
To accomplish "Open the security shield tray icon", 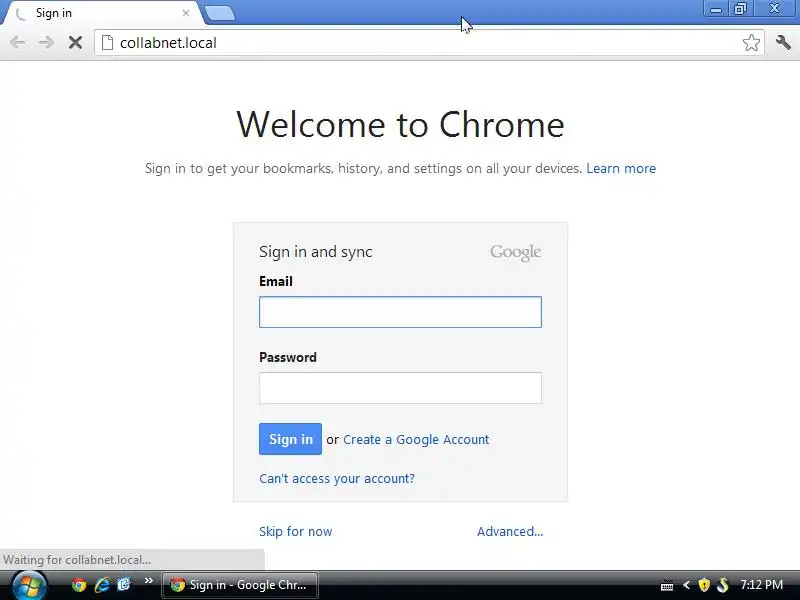I will coord(704,585).
